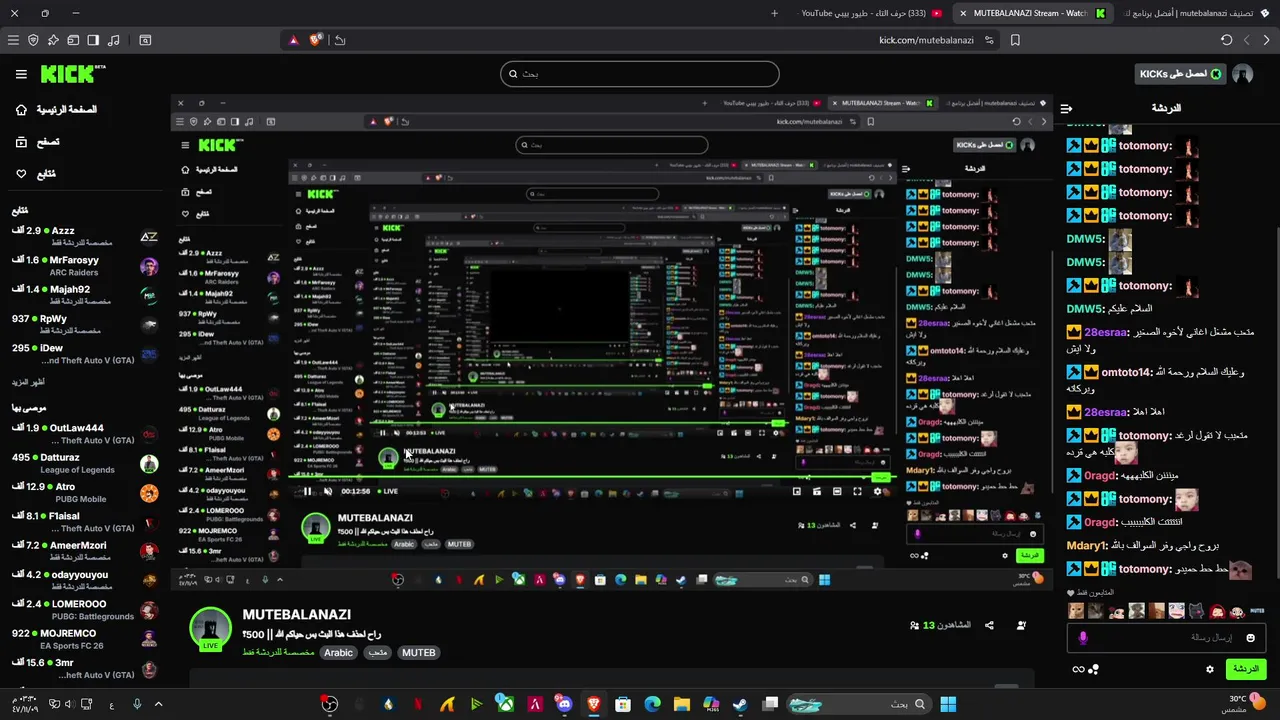Open RpWy channel in sidebar
The image size is (1280, 720).
pyautogui.click(x=85, y=324)
